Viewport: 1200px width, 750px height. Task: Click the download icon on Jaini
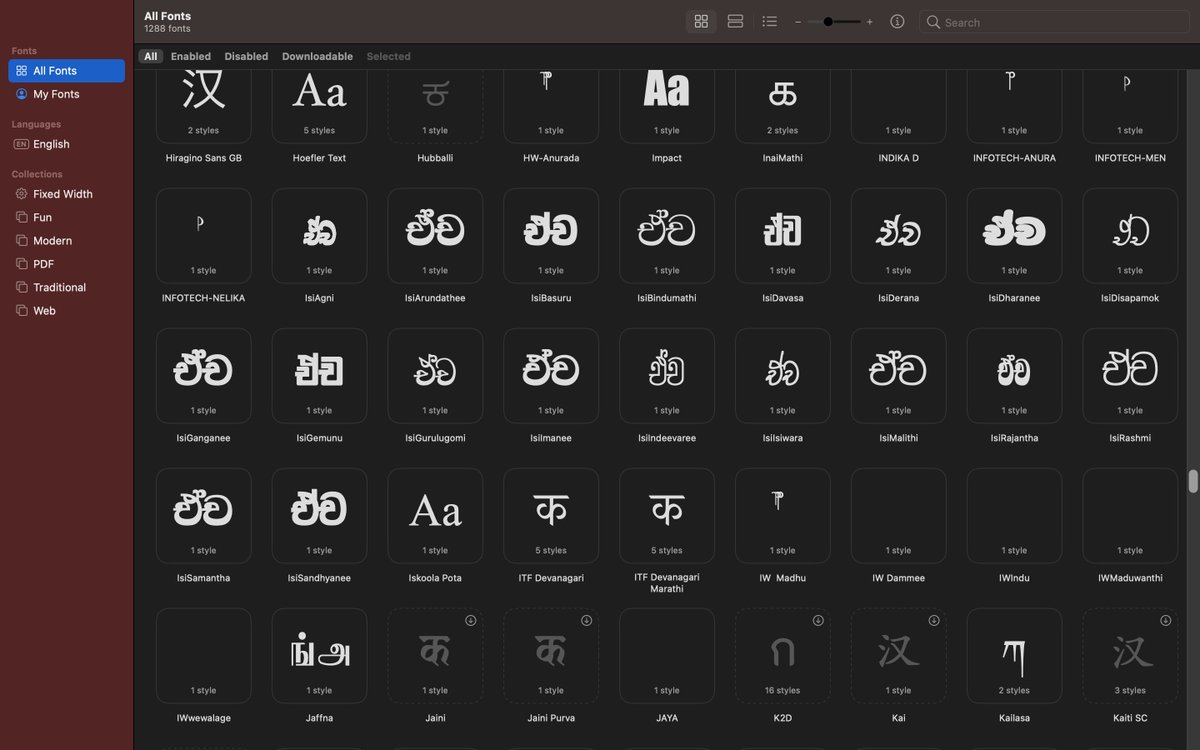(470, 621)
